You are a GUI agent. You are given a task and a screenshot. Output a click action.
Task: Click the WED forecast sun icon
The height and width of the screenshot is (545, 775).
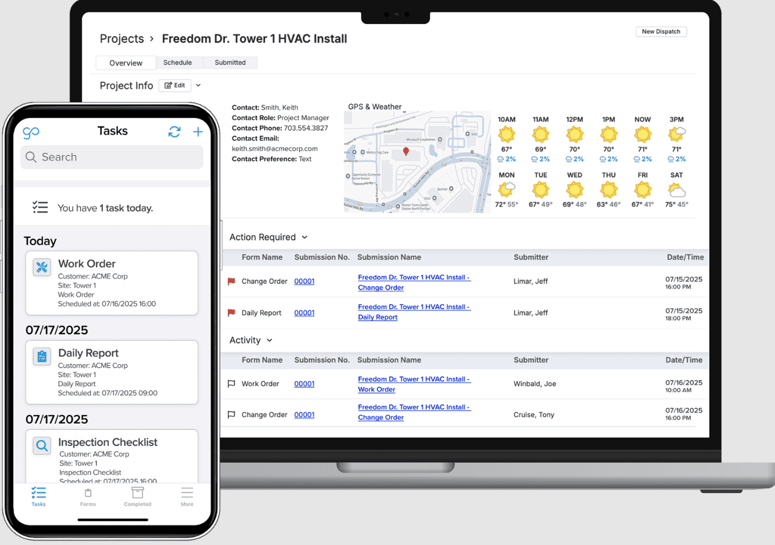(x=574, y=189)
